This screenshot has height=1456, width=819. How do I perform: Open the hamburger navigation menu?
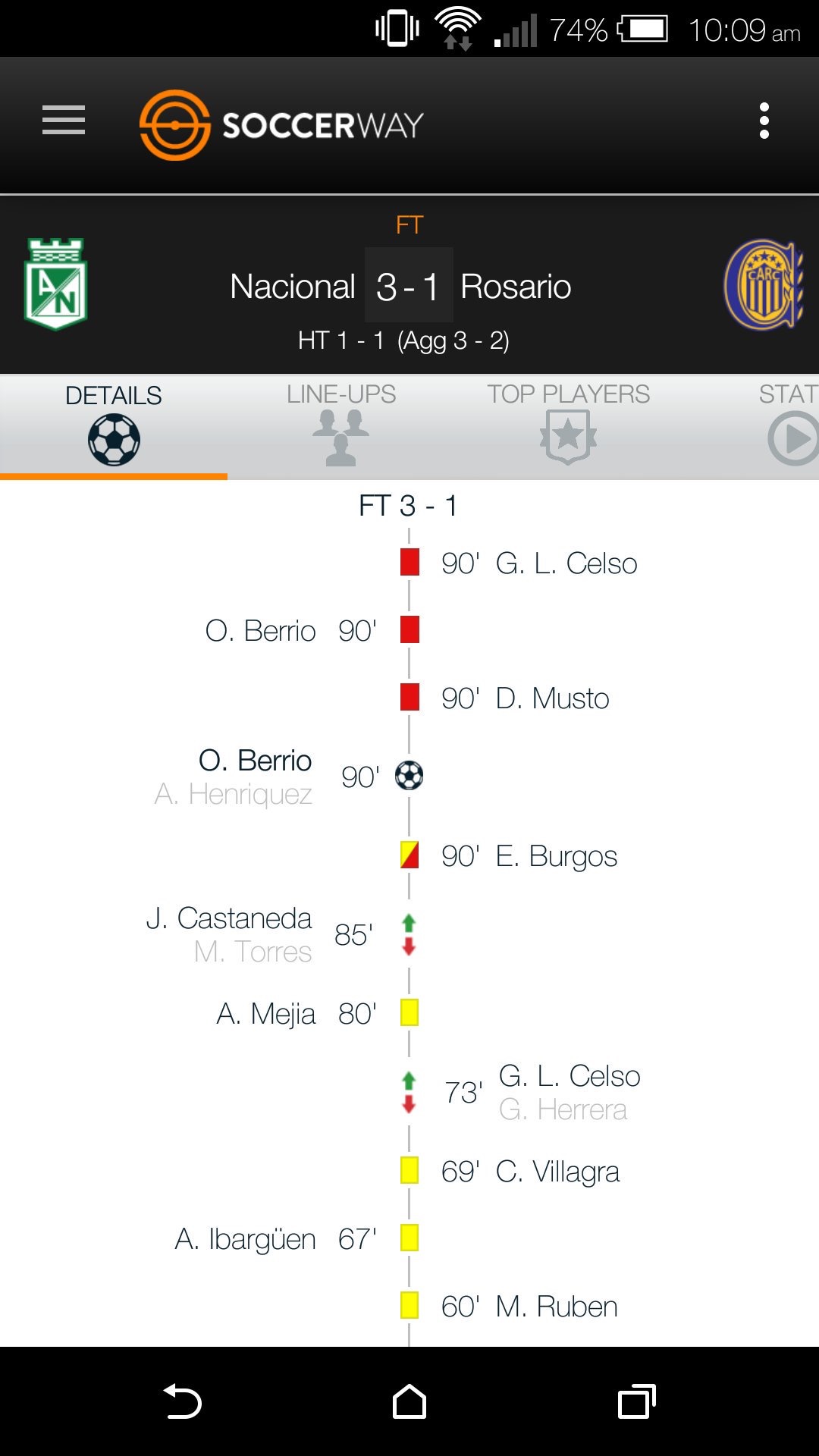(64, 121)
